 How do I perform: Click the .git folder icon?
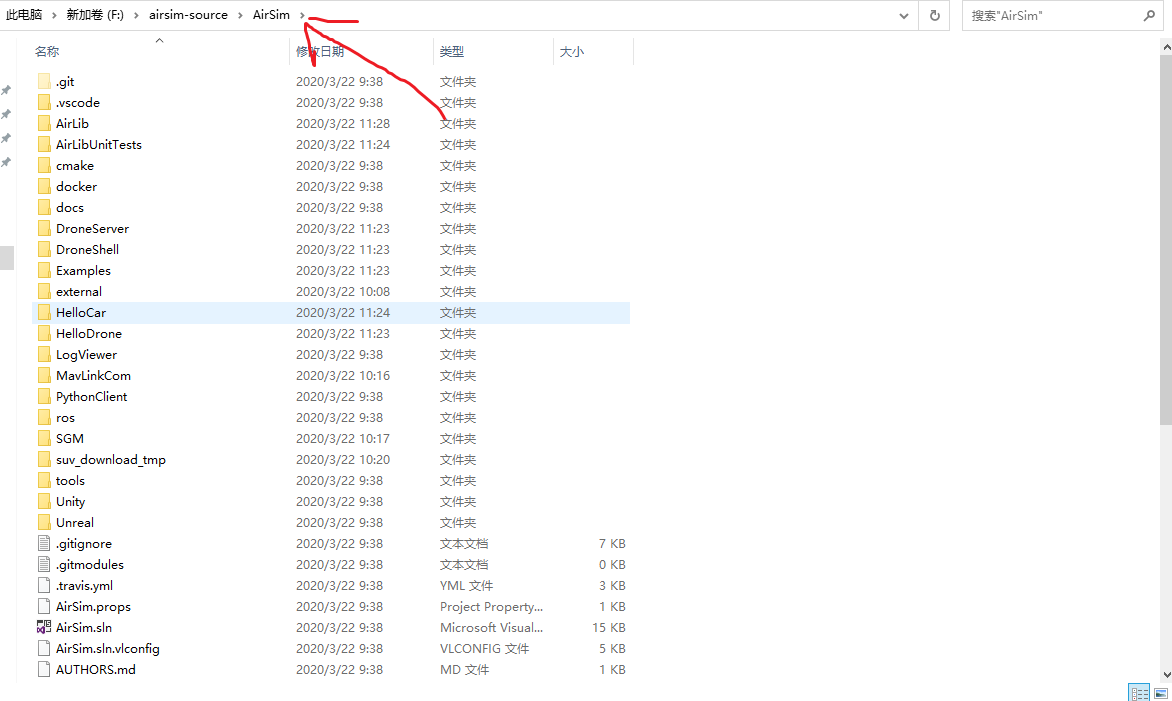[x=44, y=81]
